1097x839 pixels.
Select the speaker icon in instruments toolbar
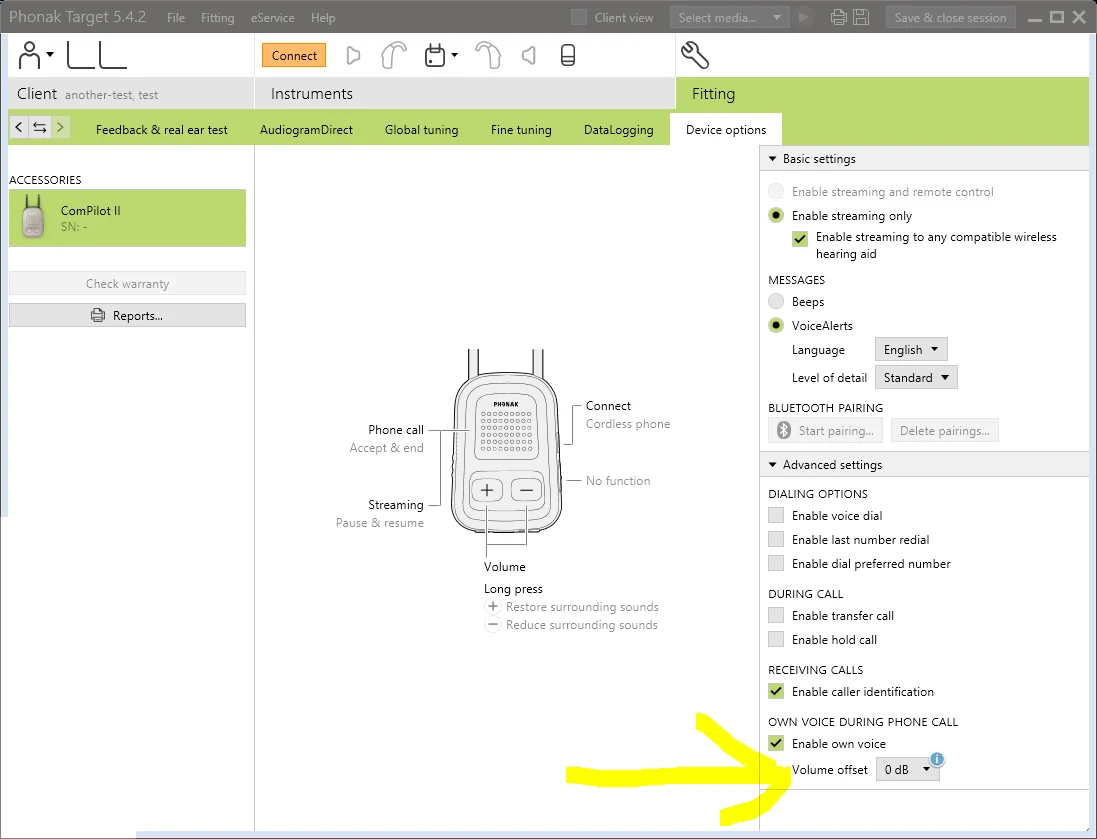point(529,55)
